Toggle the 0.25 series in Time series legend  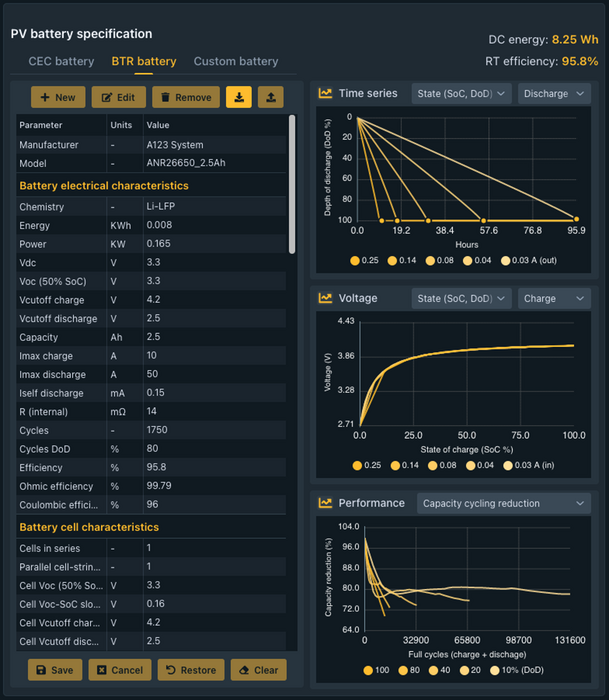365,260
